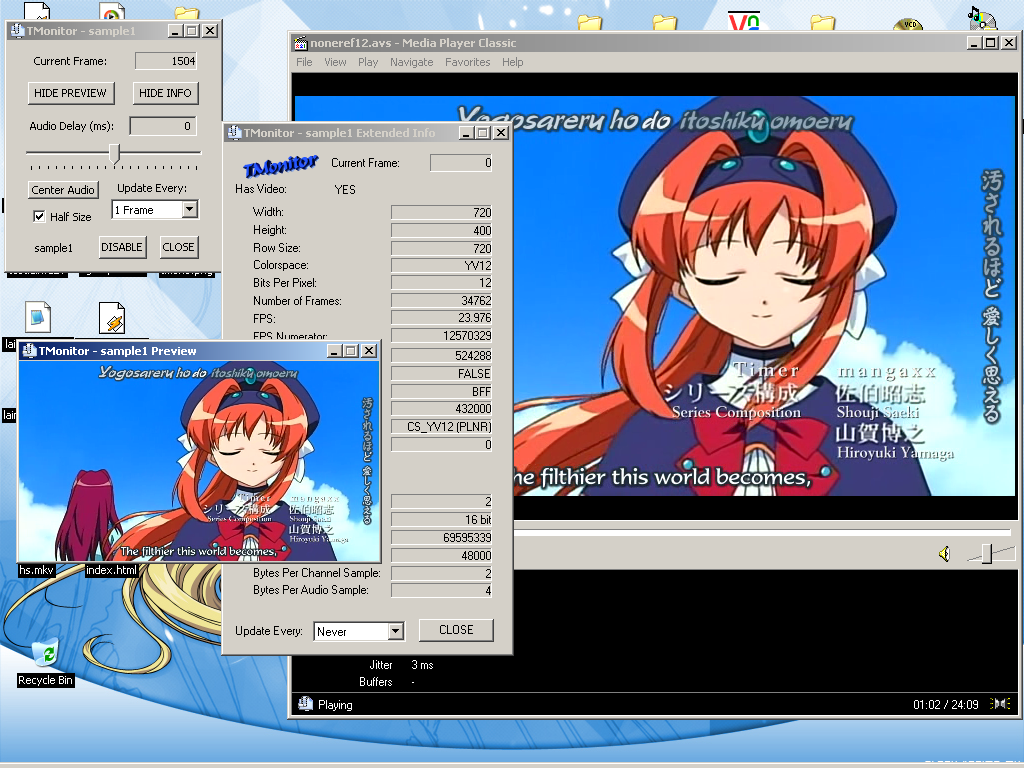The image size is (1024, 768).
Task: Click the Media Player Classic title bar icon
Action: [x=300, y=43]
